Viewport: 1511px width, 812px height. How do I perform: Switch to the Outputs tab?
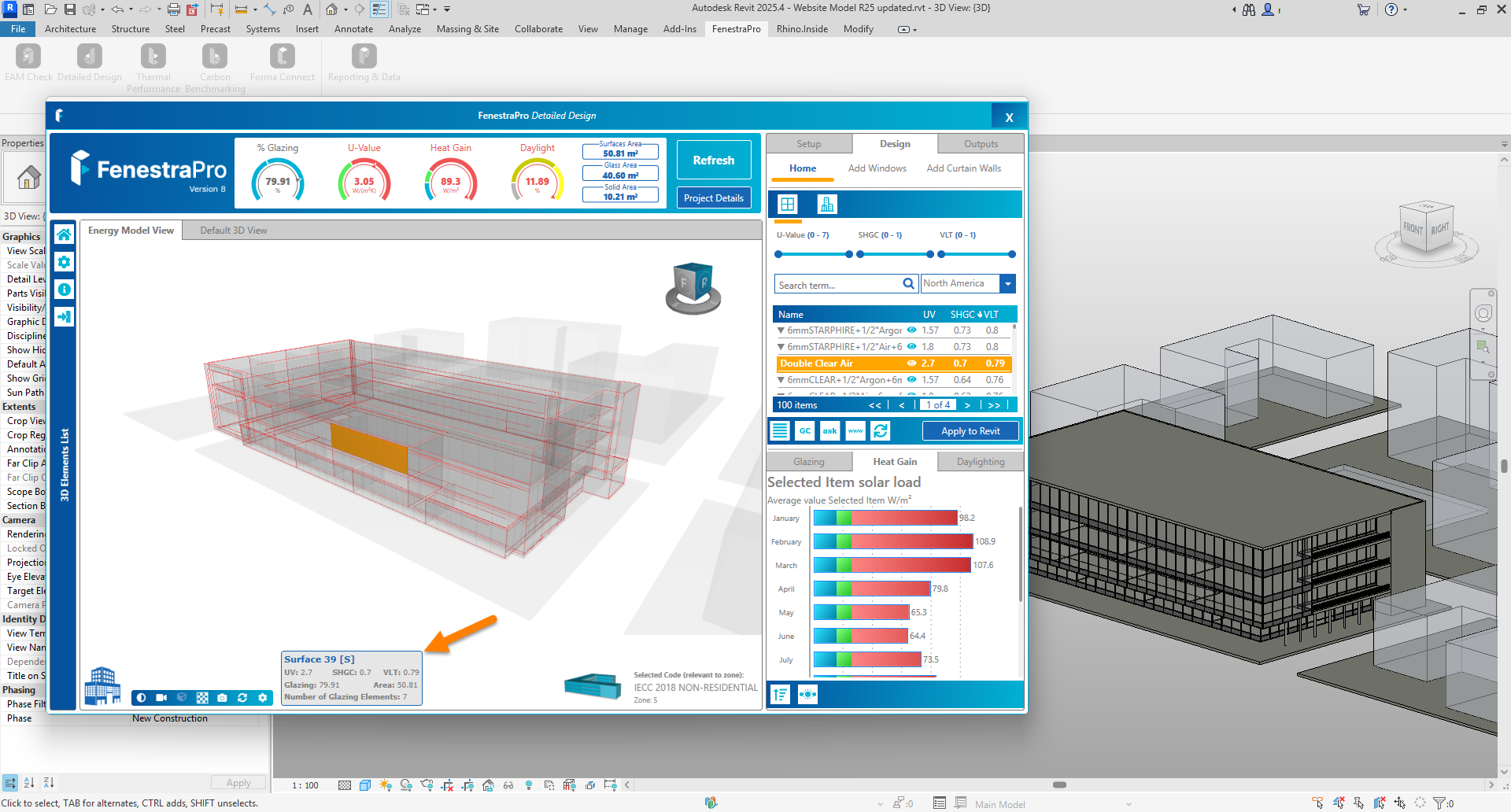click(981, 144)
